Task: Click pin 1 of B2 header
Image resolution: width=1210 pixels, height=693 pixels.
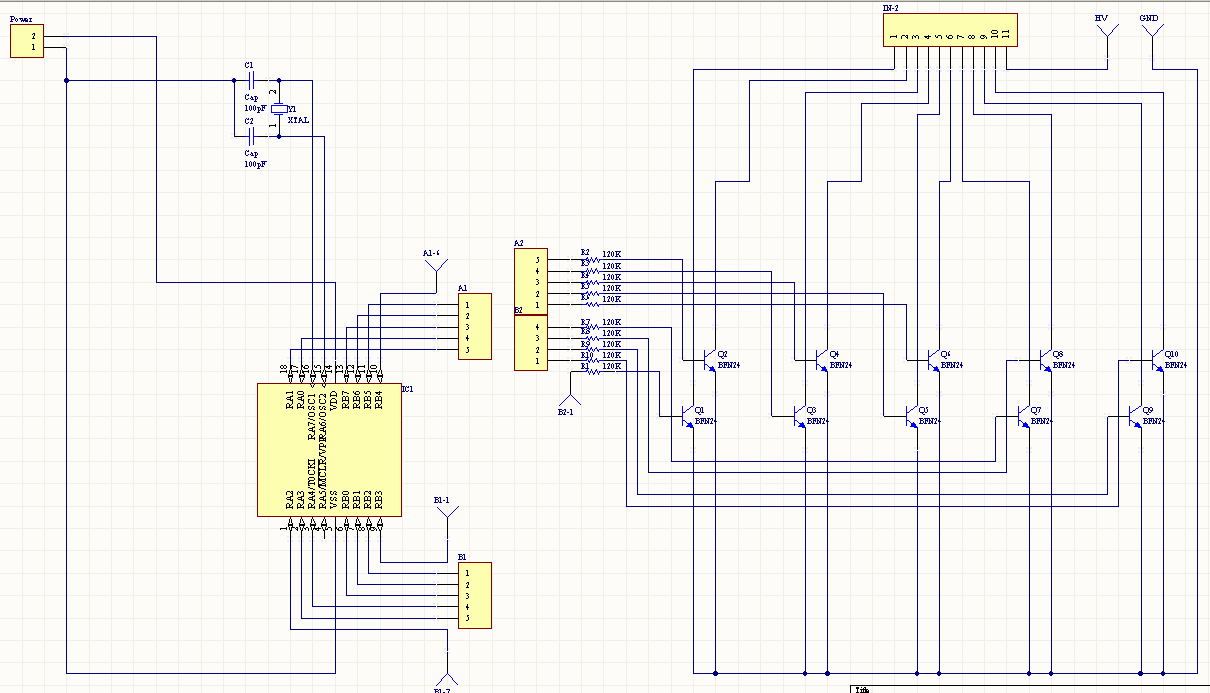Action: (537, 360)
